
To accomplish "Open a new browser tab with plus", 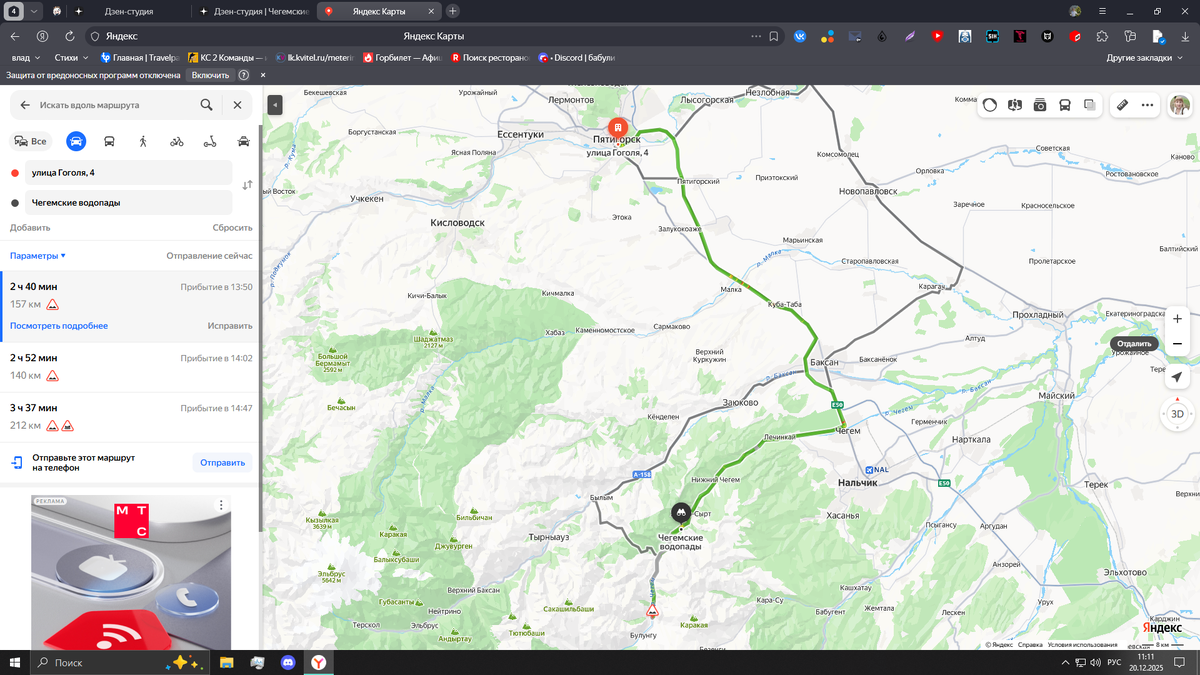I will click(453, 11).
